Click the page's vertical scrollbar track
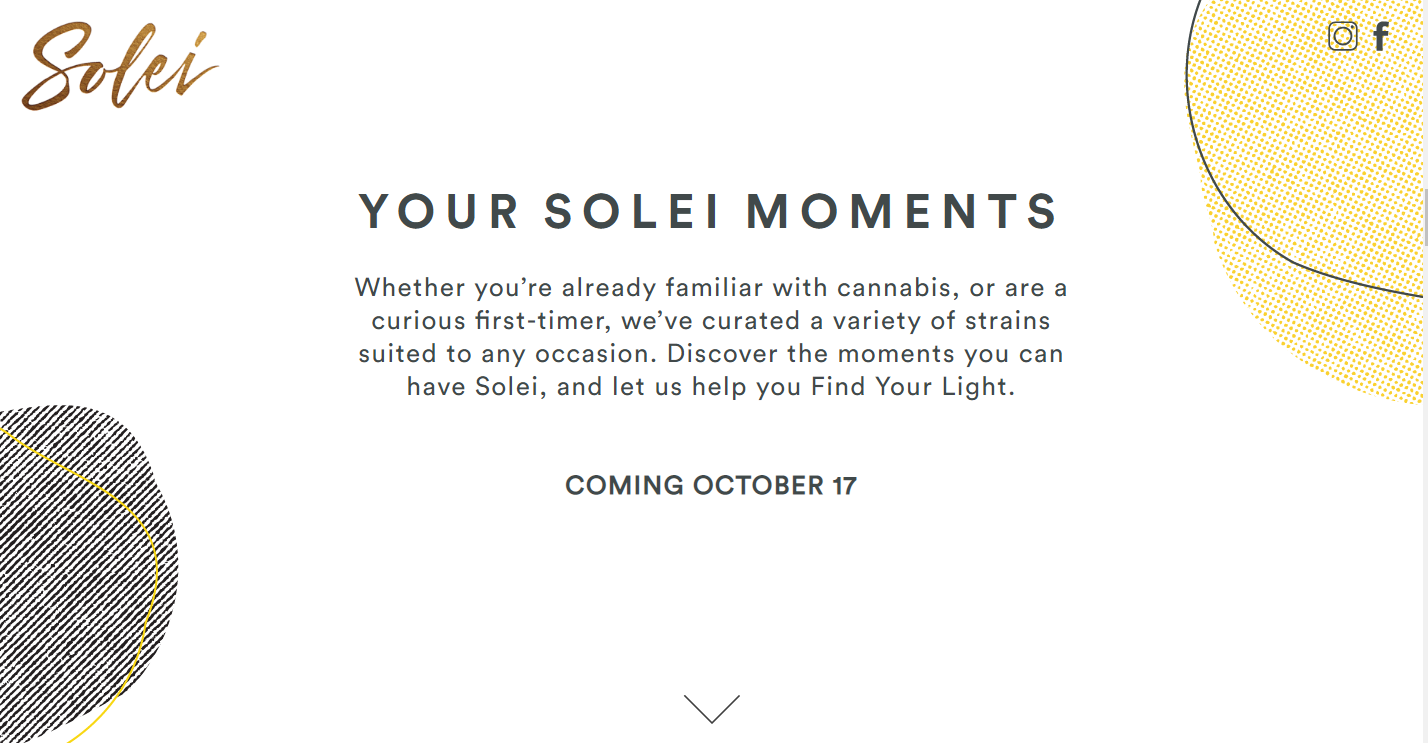Viewport: 1428px width, 743px height. 1425,371
